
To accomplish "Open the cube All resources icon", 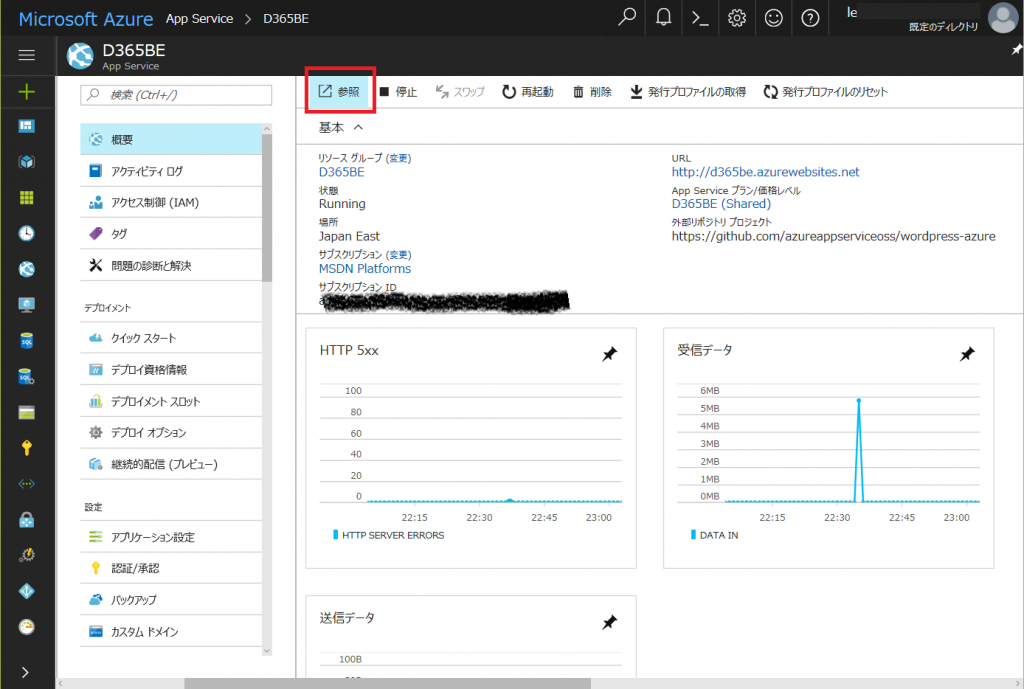I will pos(26,162).
